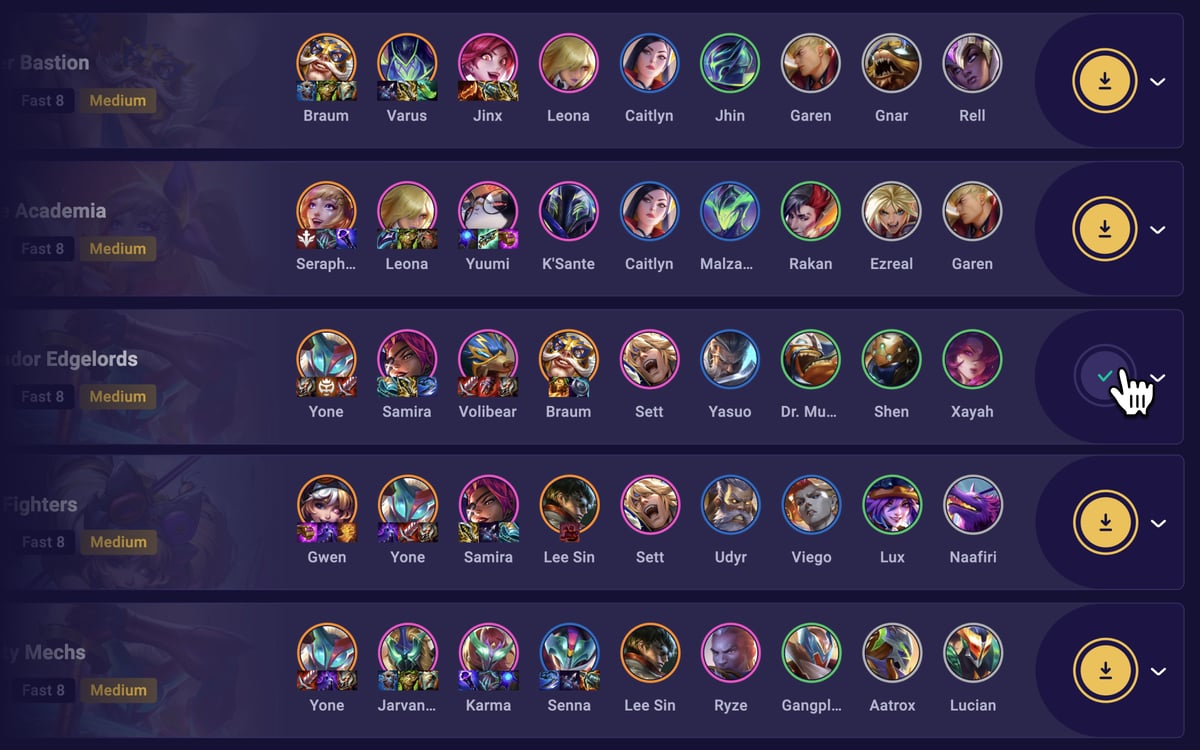The width and height of the screenshot is (1200, 750).
Task: Expand the Fighters comp row chevron
Action: tap(1158, 523)
